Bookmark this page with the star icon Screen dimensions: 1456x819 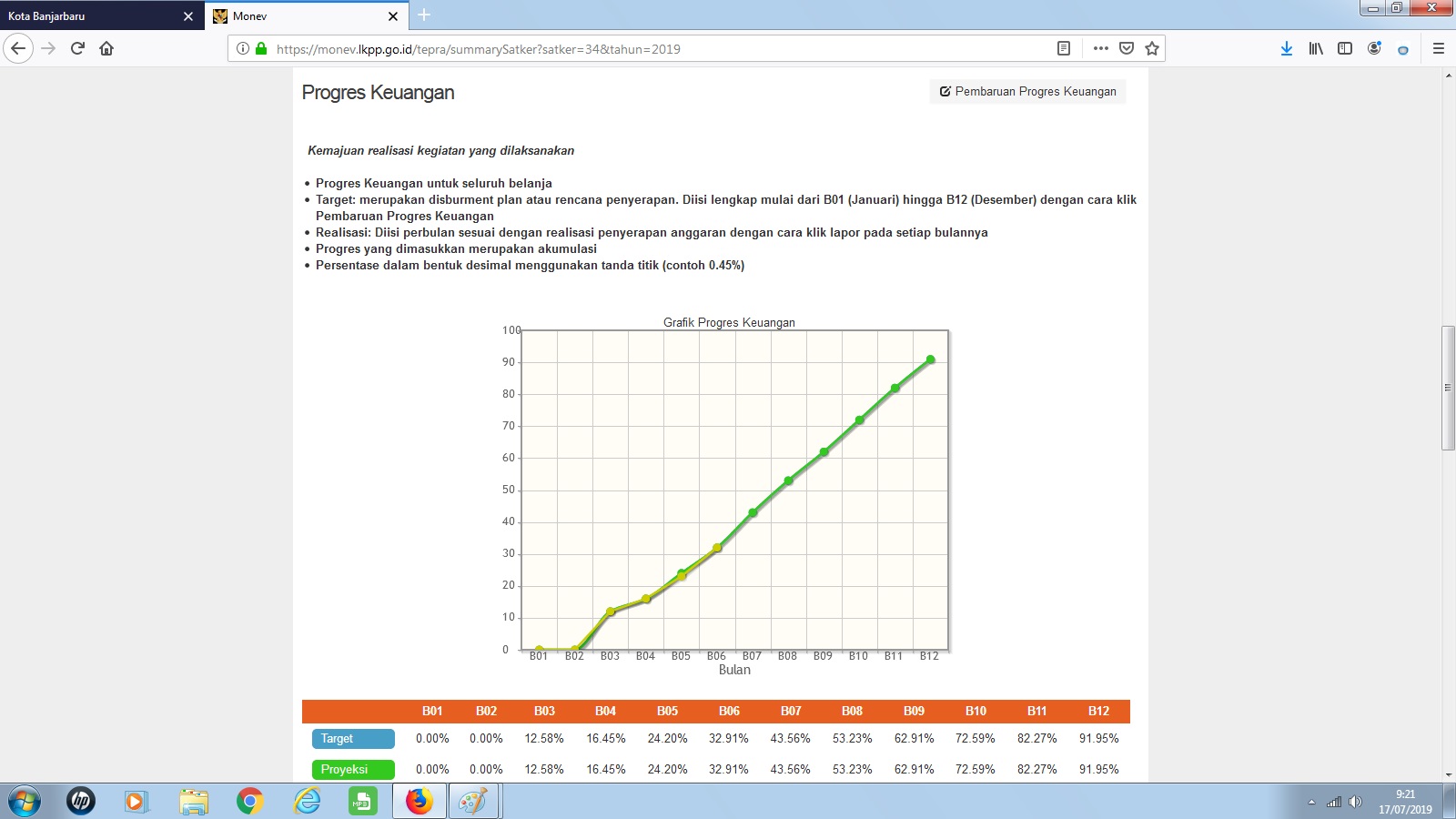point(1152,48)
